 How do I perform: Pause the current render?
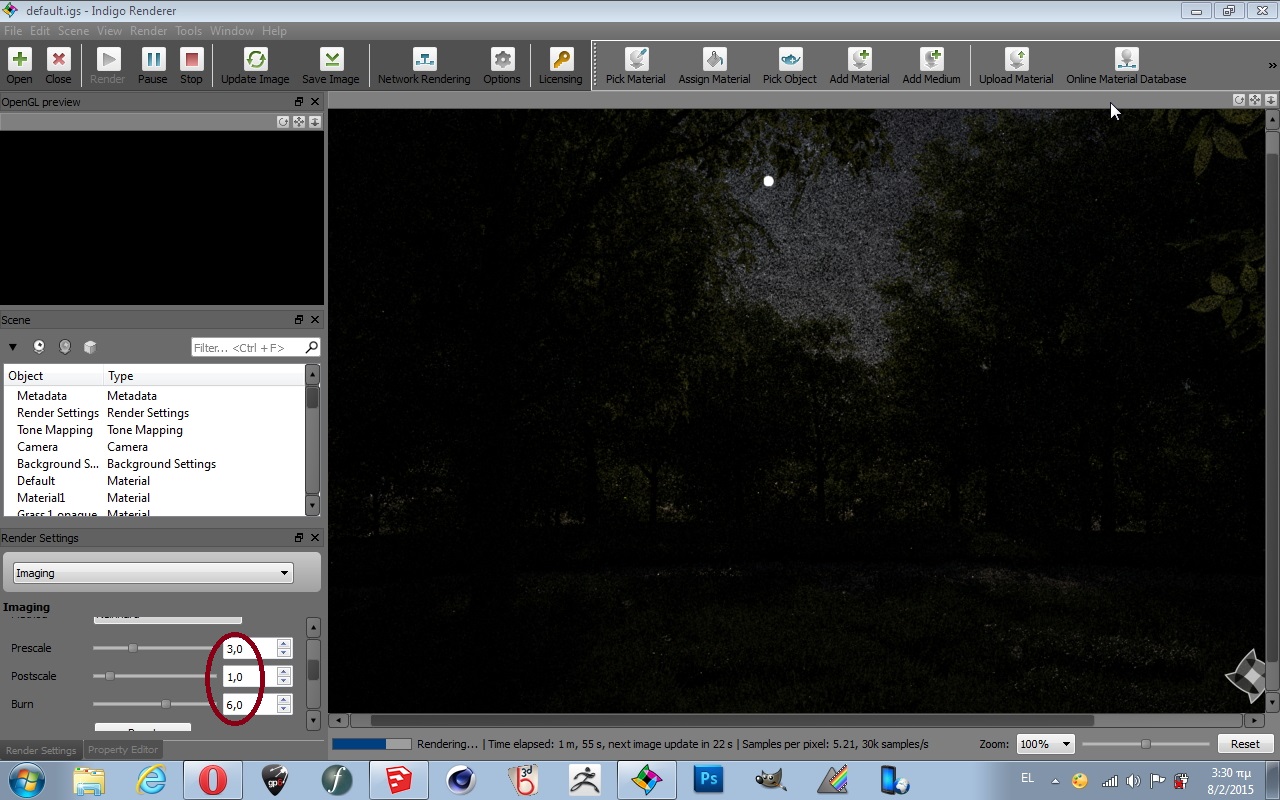click(152, 66)
